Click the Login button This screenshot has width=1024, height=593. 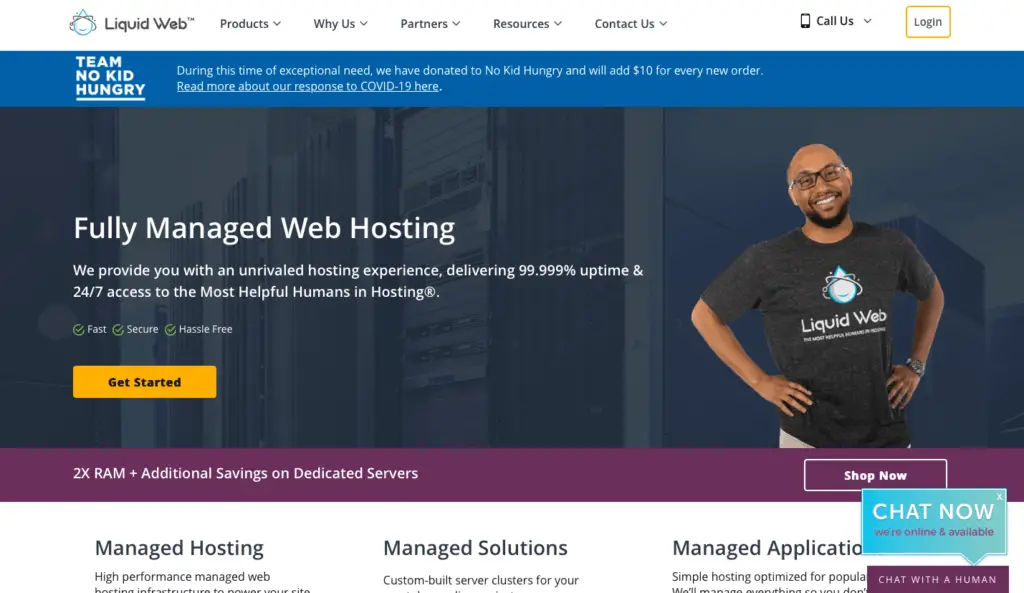tap(927, 22)
